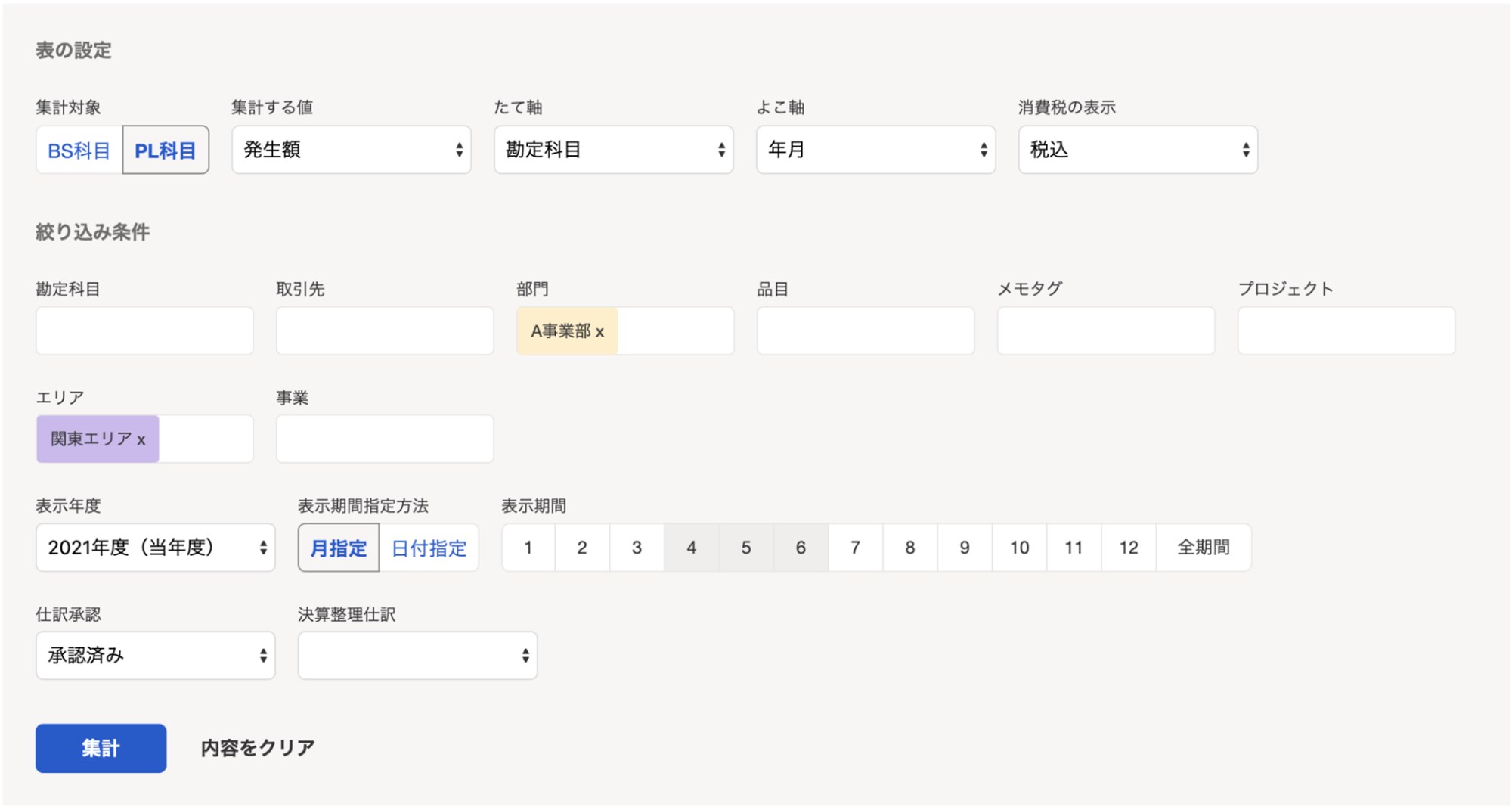Remove the A事業部 tag from 部門
Viewport: 1512px width, 807px height.
(600, 332)
